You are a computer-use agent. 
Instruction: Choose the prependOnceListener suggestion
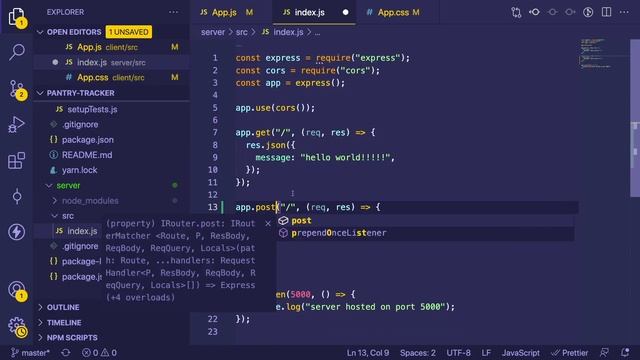coord(425,233)
